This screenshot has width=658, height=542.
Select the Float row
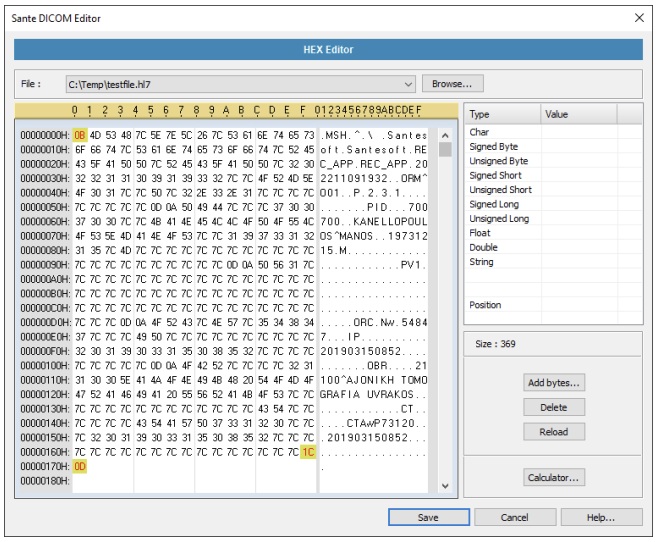[553, 233]
